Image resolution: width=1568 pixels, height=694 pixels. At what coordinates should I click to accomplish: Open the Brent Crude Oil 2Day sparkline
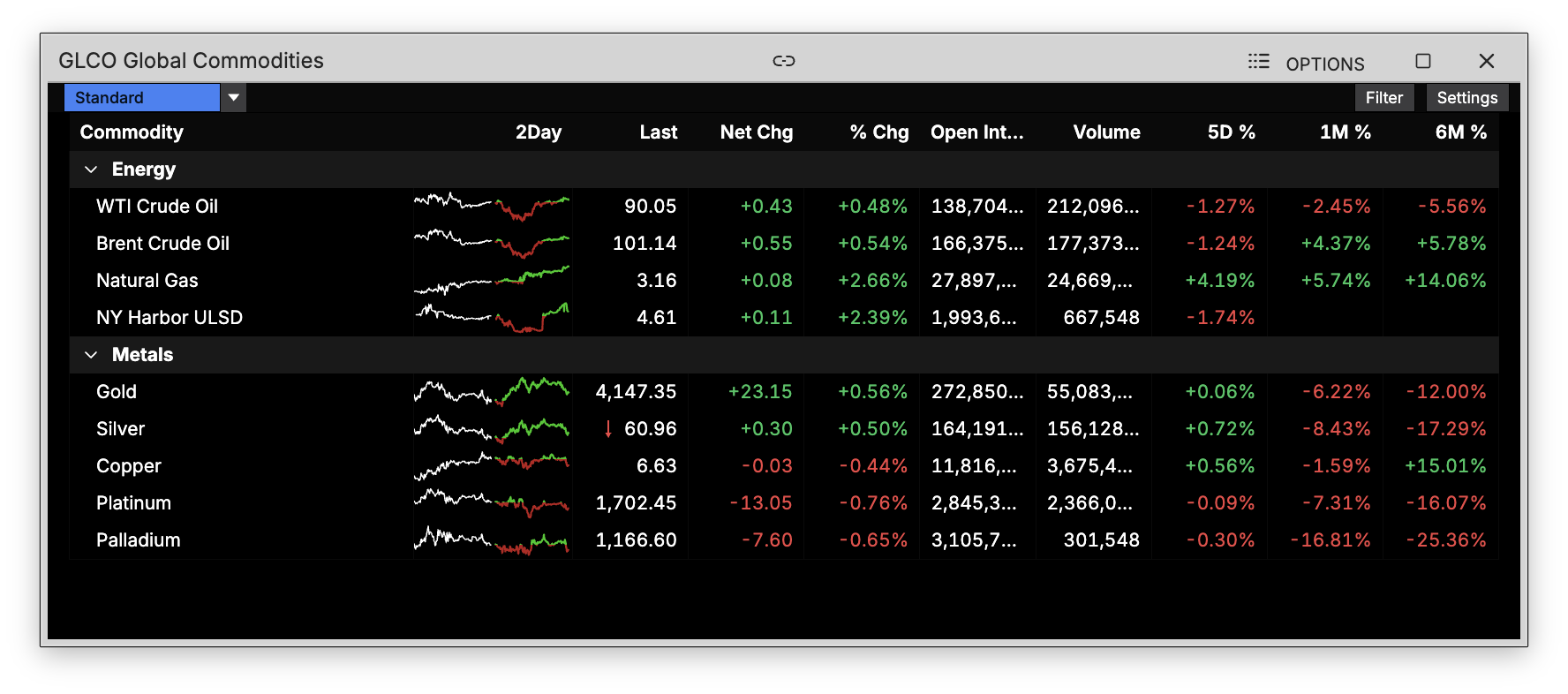[492, 244]
